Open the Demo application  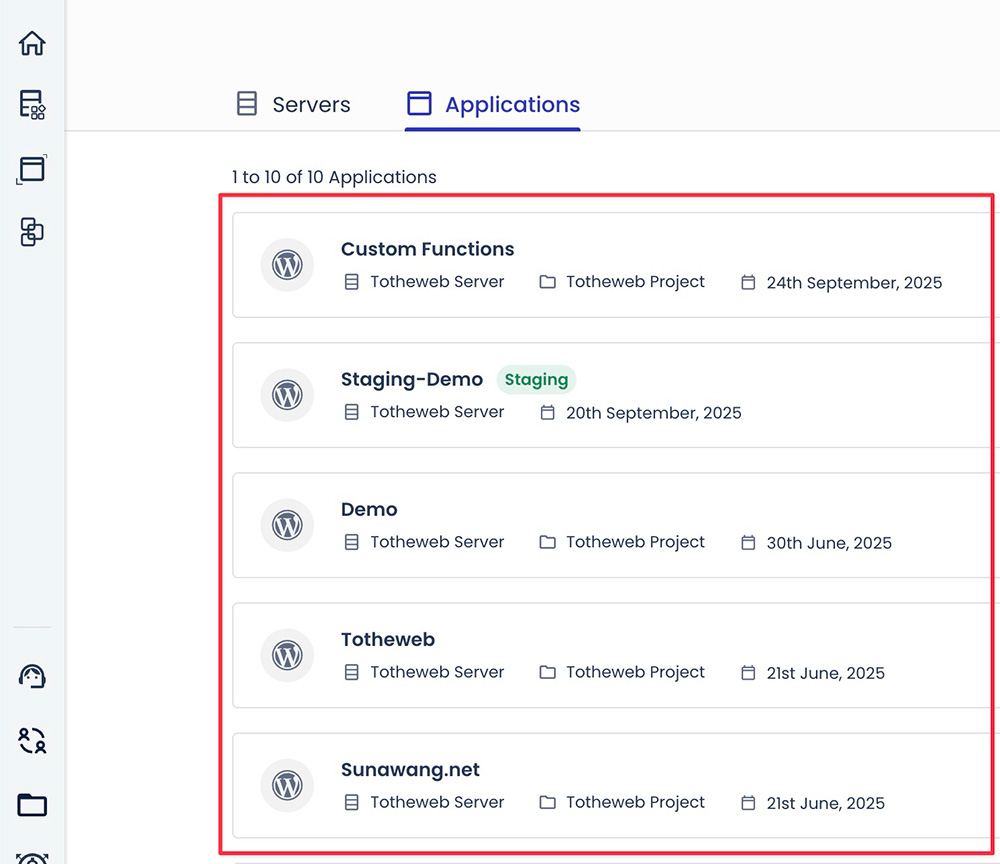point(369,509)
